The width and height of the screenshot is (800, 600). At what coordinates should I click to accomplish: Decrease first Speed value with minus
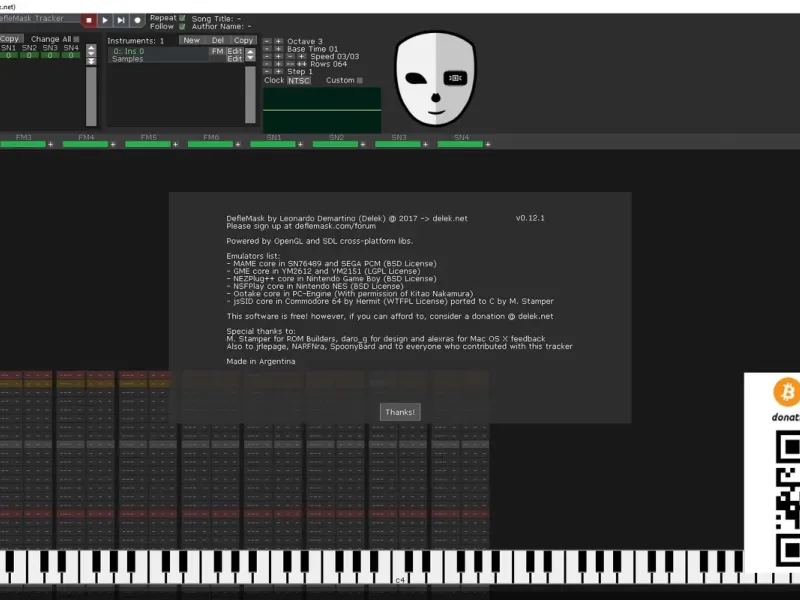pos(267,57)
